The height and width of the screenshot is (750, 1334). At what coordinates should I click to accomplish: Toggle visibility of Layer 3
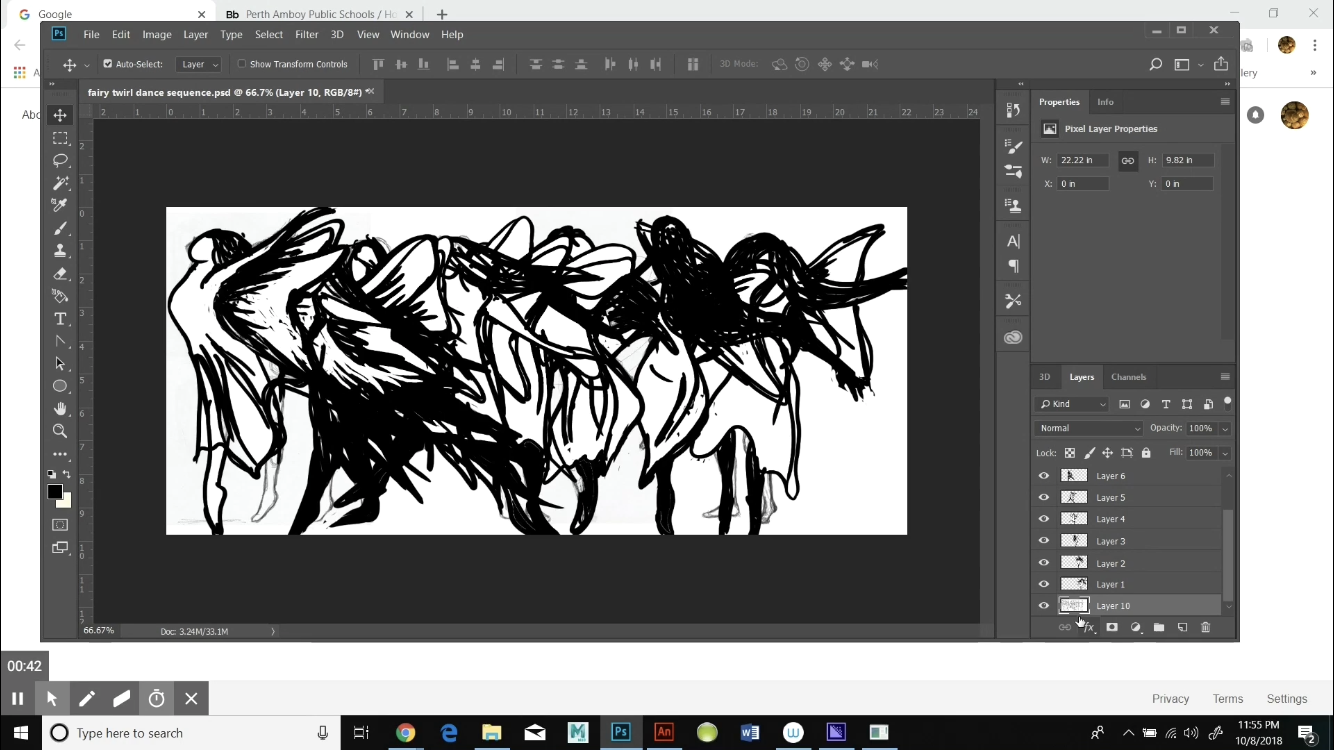click(x=1043, y=540)
